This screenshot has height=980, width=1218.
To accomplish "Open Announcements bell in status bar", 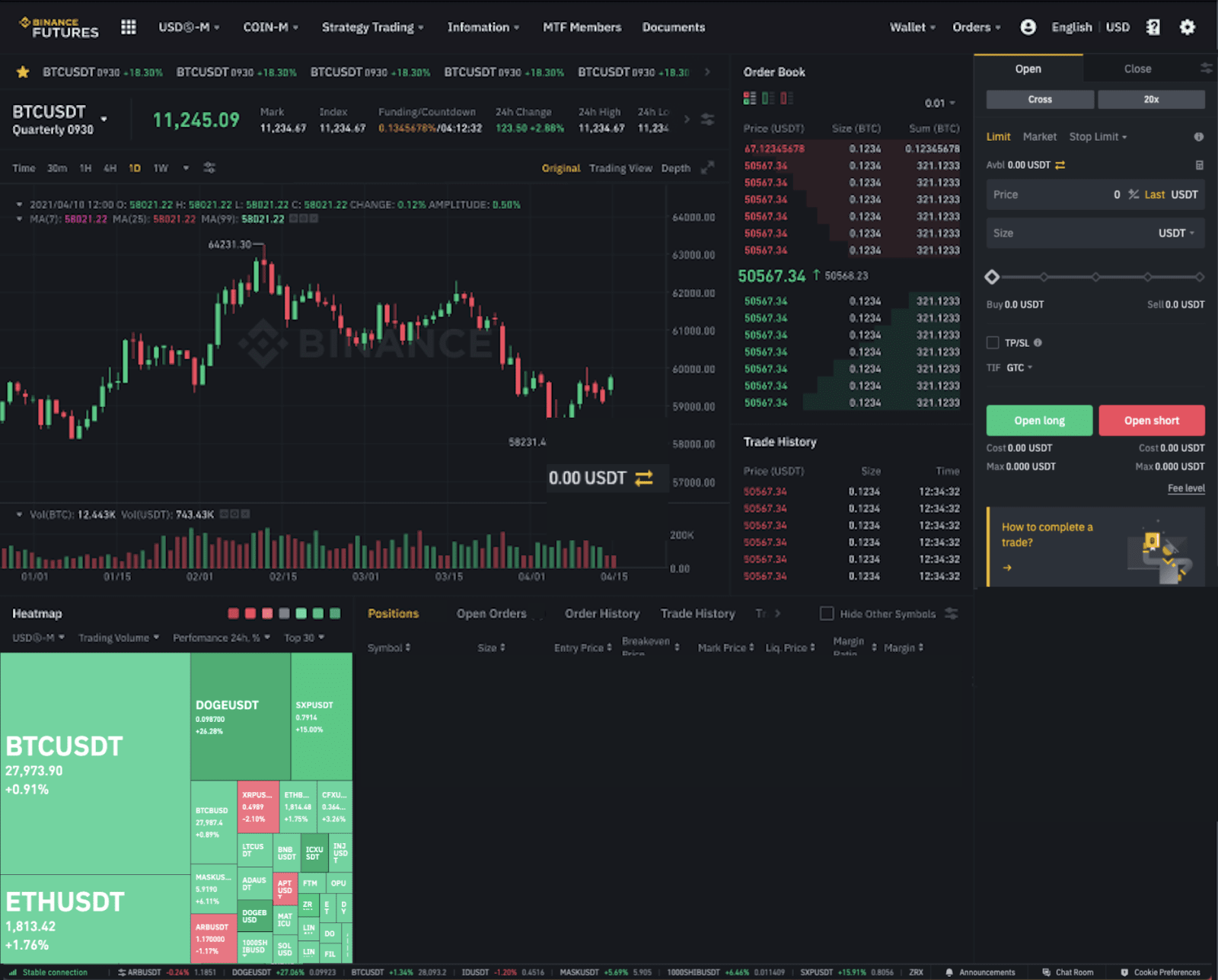I will (980, 972).
